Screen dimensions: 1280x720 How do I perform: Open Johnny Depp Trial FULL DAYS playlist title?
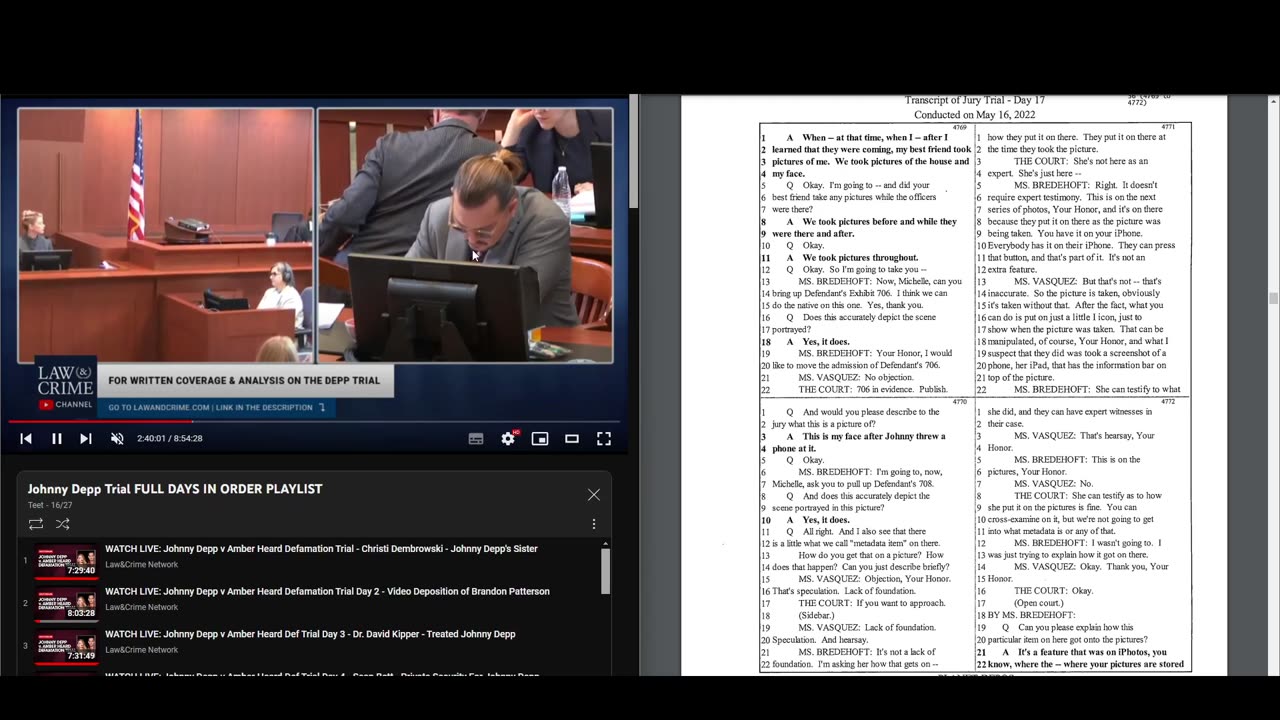[175, 489]
